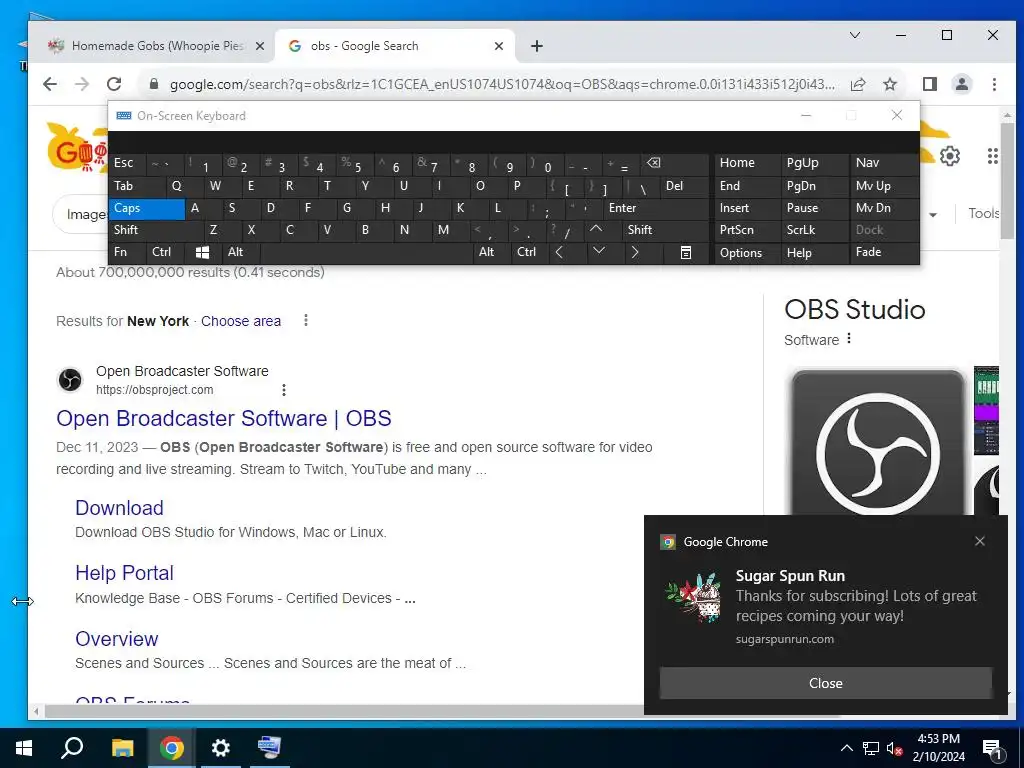Close the obs - Google Search tab
1024x768 pixels.
499,46
